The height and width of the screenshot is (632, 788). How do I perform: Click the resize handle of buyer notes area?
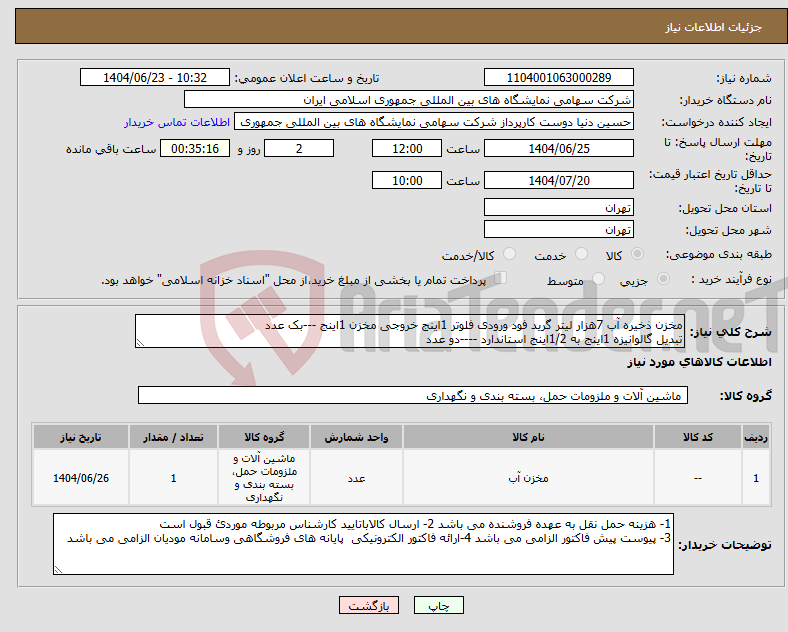[58, 570]
